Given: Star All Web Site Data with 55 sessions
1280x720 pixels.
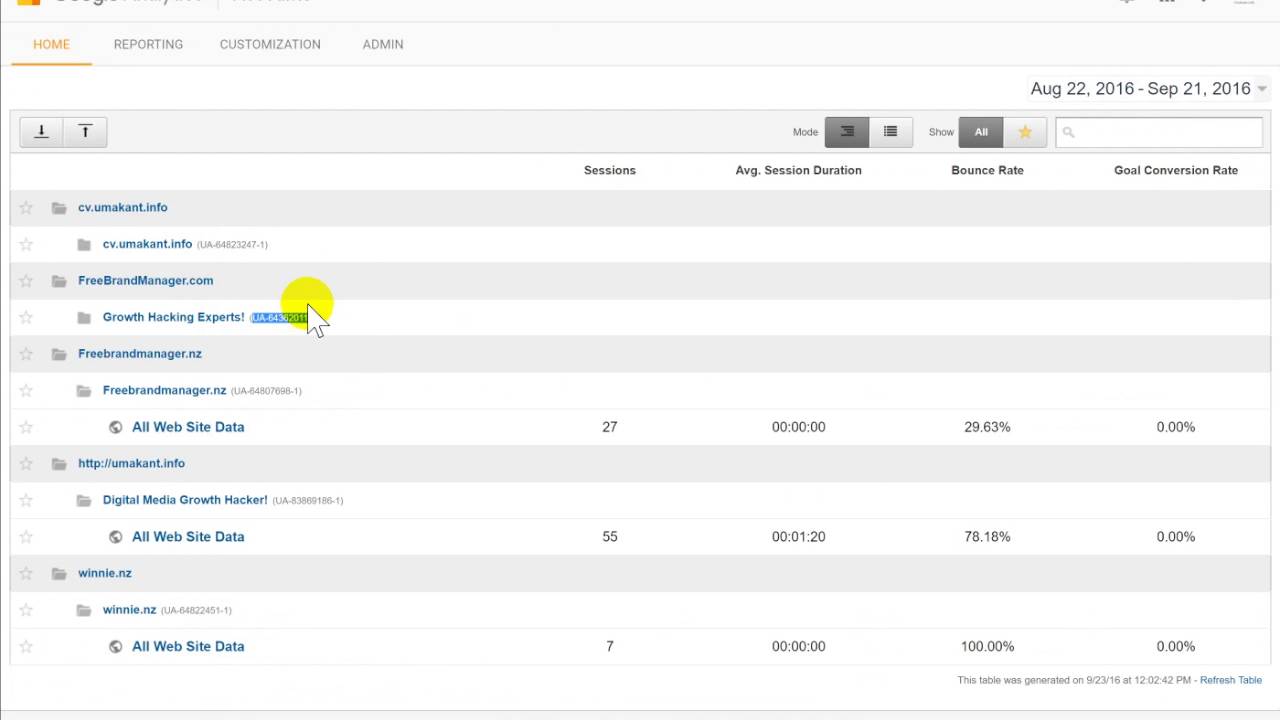Looking at the screenshot, I should (26, 537).
